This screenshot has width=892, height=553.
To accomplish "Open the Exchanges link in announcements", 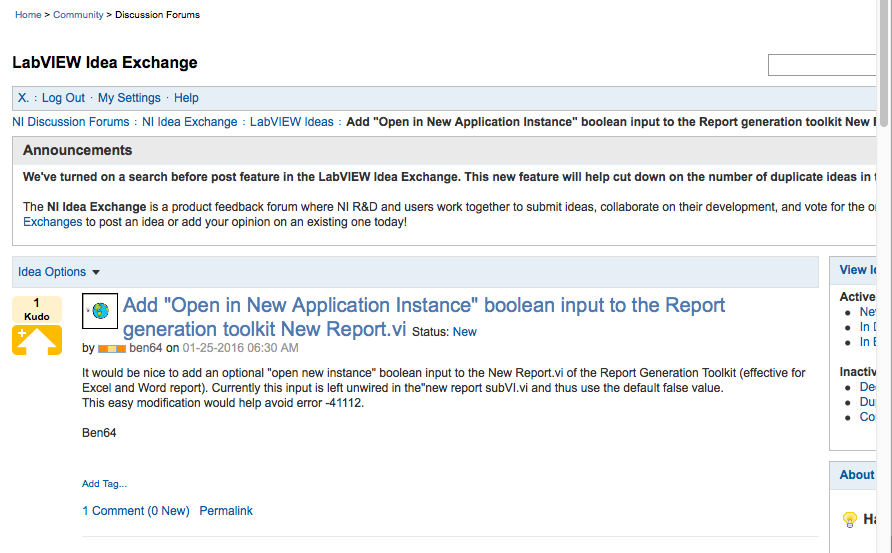I will coord(52,222).
